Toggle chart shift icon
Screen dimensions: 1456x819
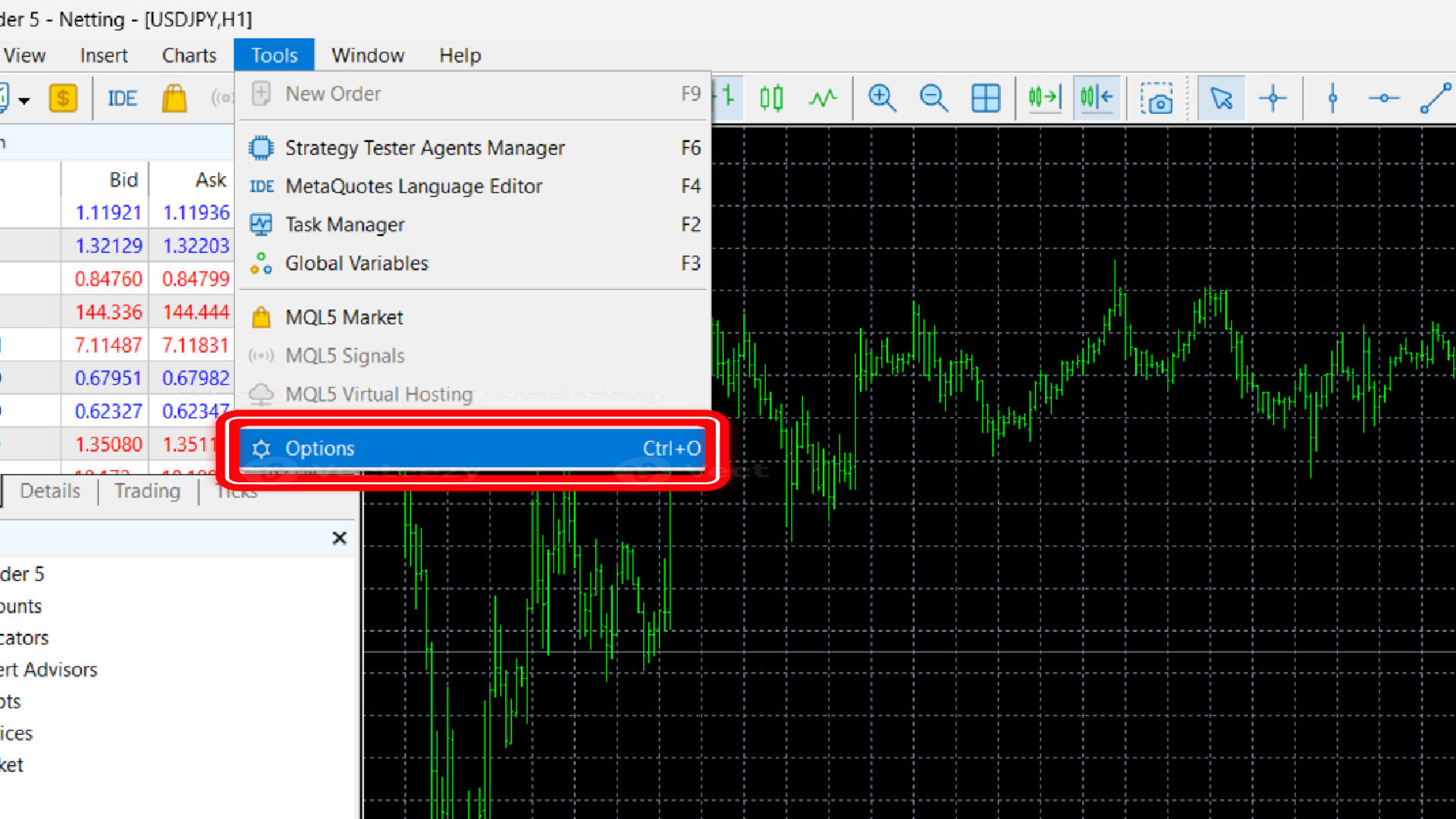click(x=1097, y=98)
